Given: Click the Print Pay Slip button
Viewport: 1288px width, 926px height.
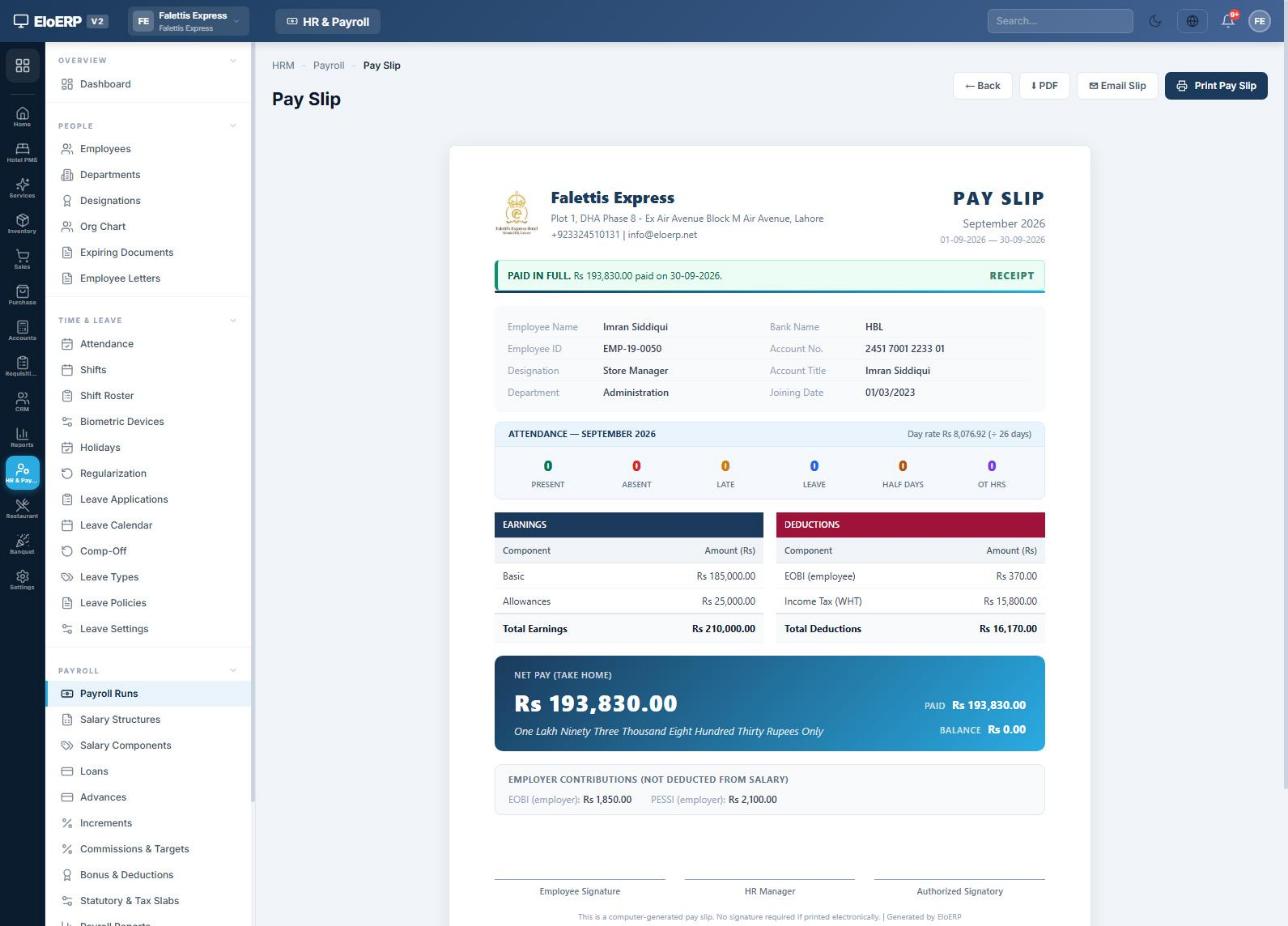Looking at the screenshot, I should tap(1216, 86).
